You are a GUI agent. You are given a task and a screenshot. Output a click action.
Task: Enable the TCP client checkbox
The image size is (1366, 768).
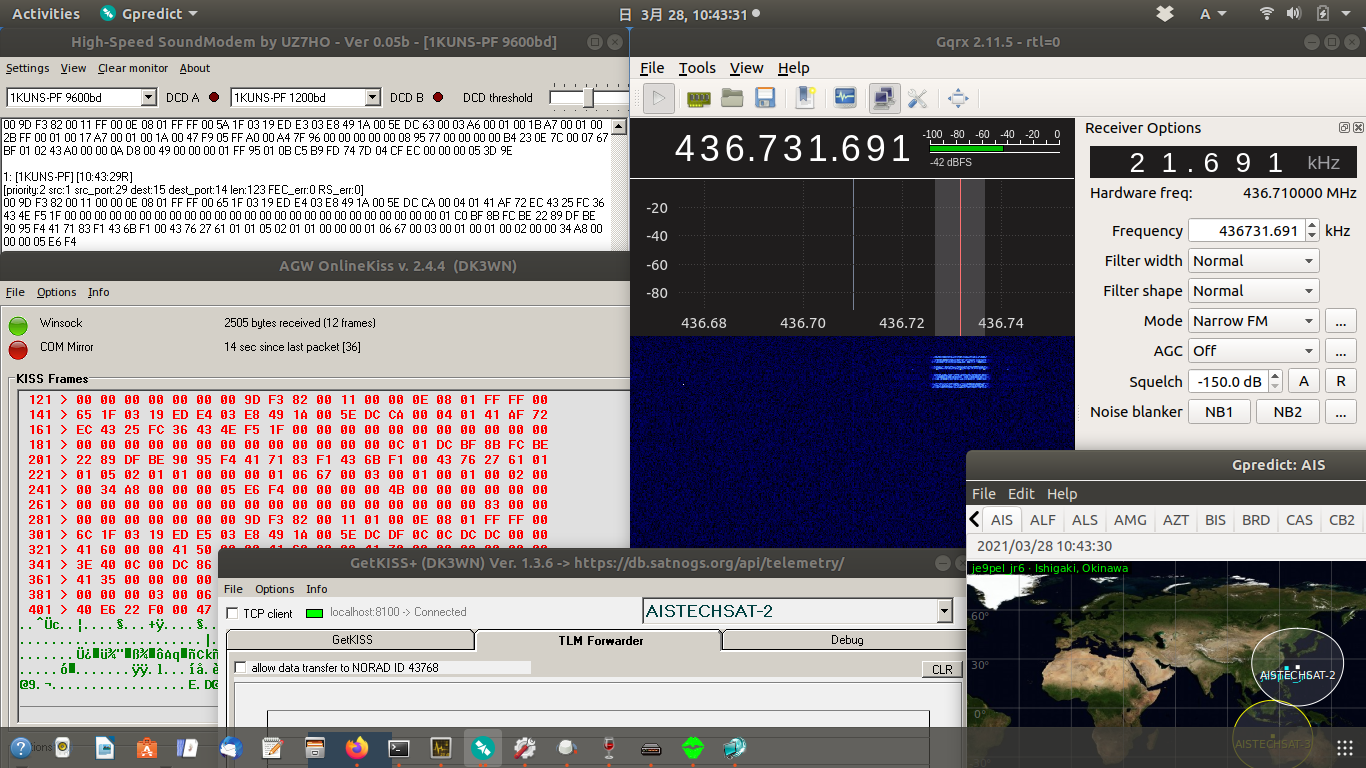coord(233,613)
